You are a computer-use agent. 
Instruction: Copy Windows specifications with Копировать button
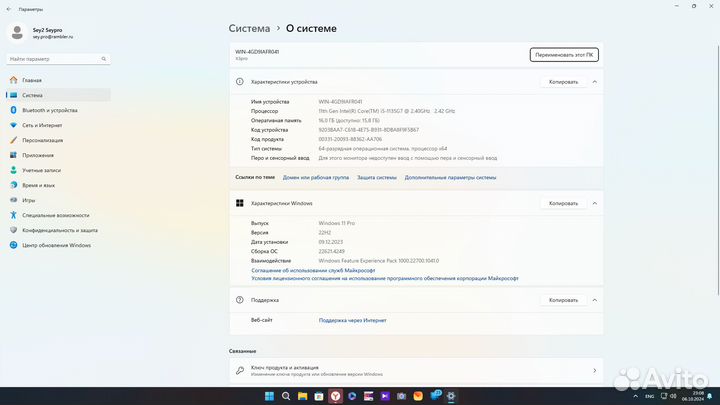tap(563, 203)
